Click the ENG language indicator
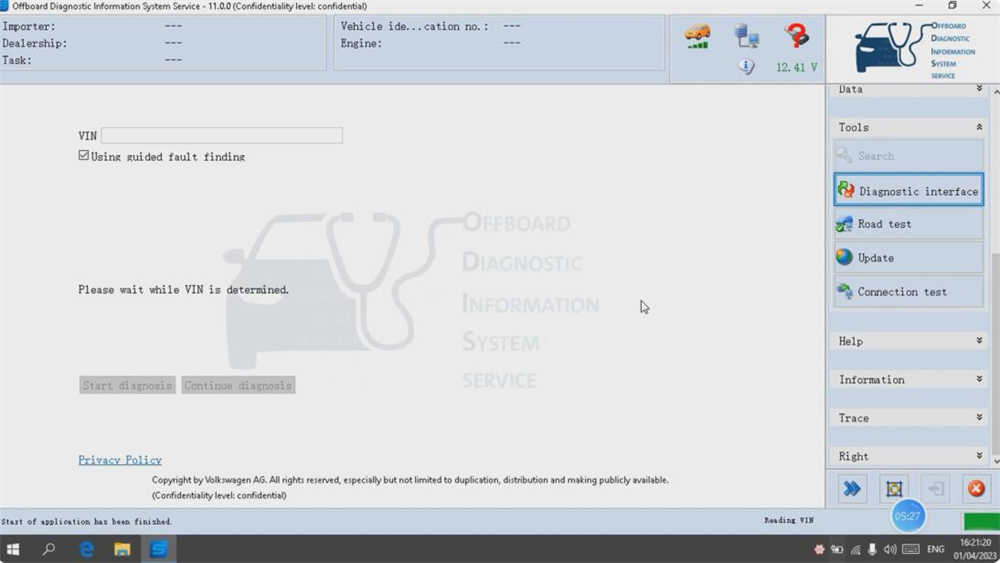 (x=935, y=549)
